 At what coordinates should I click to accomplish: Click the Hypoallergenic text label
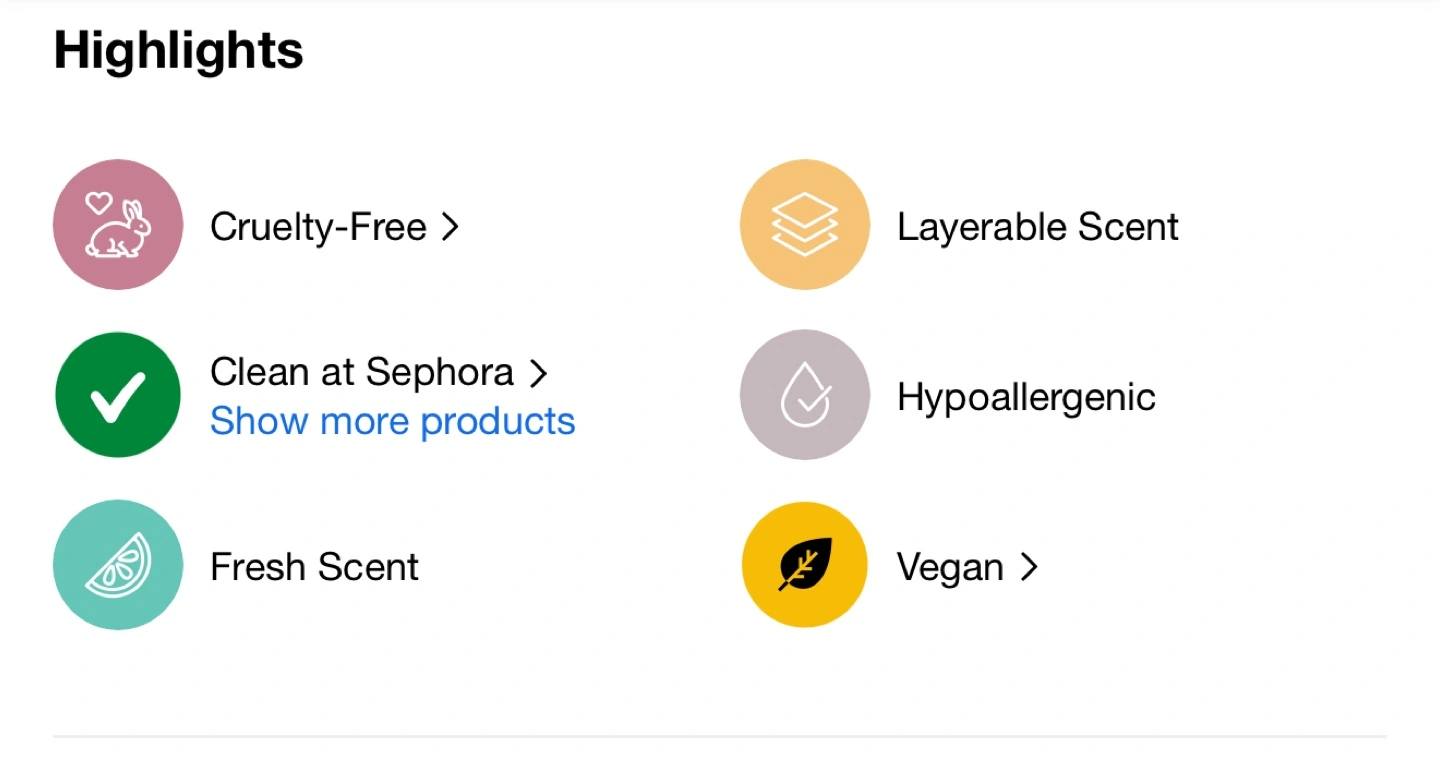click(1026, 397)
